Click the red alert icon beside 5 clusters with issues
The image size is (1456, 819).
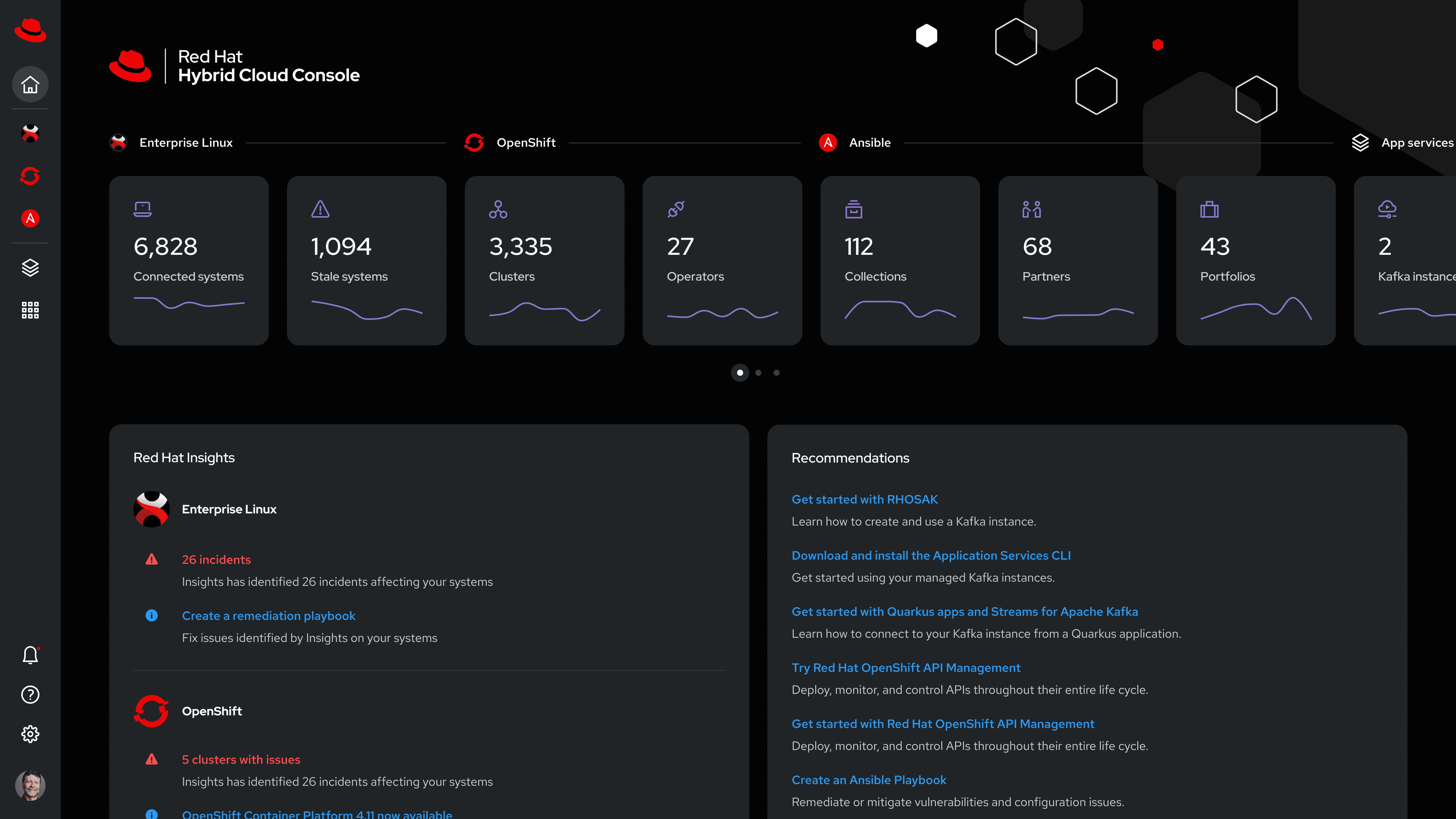pyautogui.click(x=152, y=759)
